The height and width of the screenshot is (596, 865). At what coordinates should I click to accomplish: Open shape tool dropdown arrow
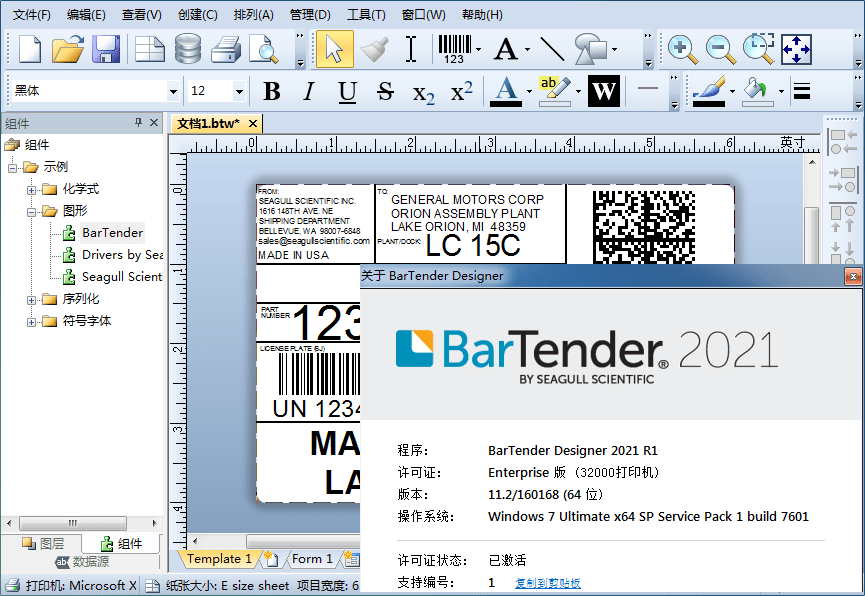[614, 49]
